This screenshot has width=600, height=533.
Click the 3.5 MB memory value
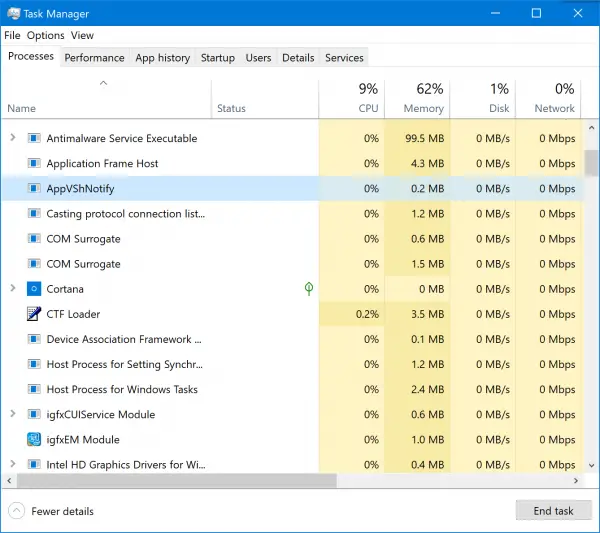(x=428, y=314)
